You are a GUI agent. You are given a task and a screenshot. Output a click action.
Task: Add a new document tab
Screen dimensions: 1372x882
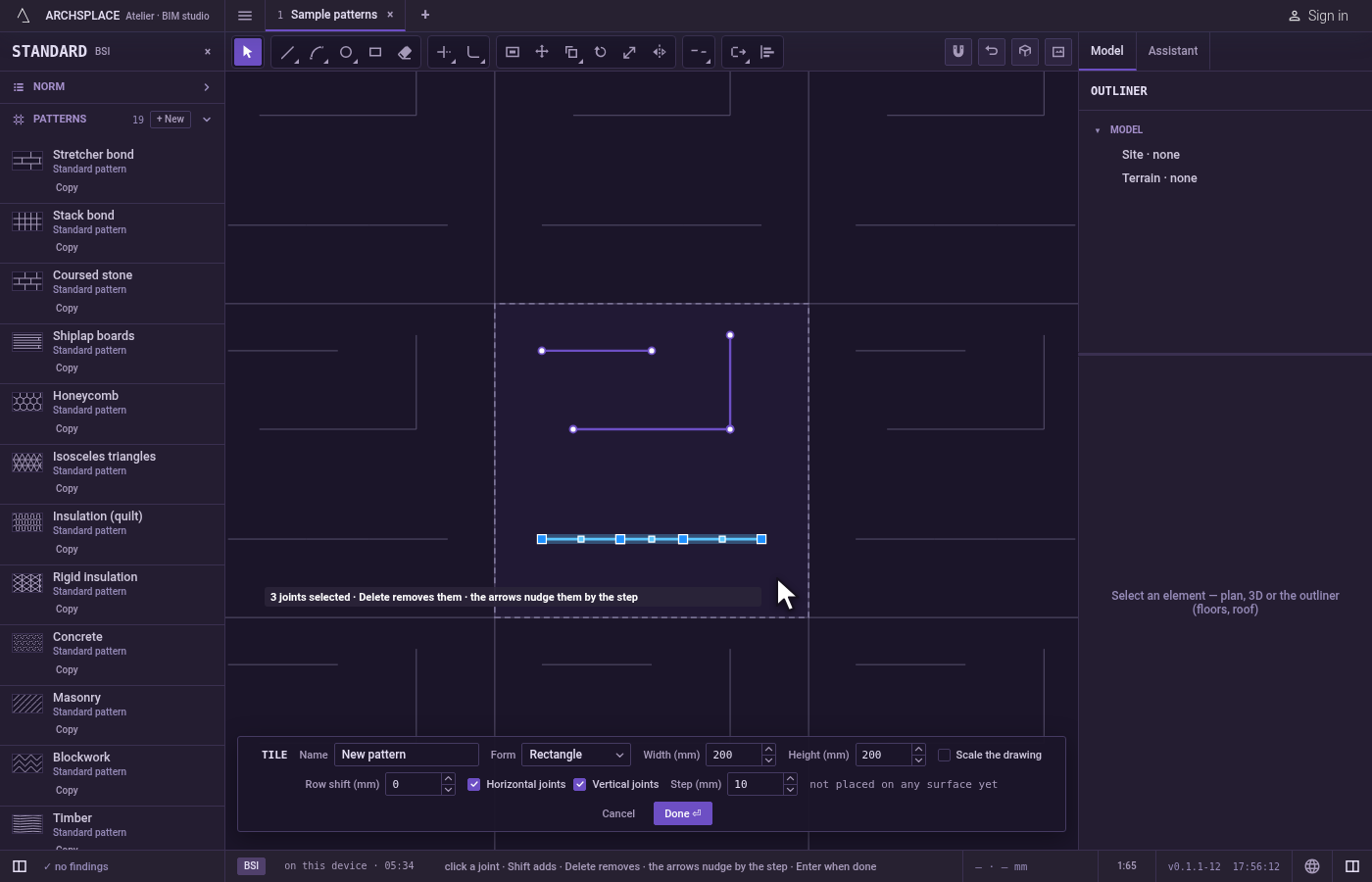[x=425, y=15]
